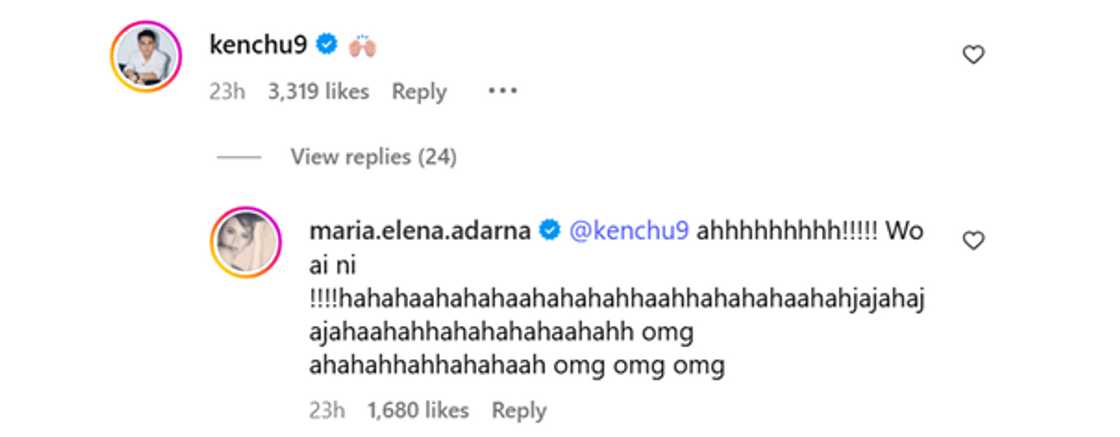This screenshot has height=437, width=1120.
Task: Expand View replies (24)
Action: point(373,157)
